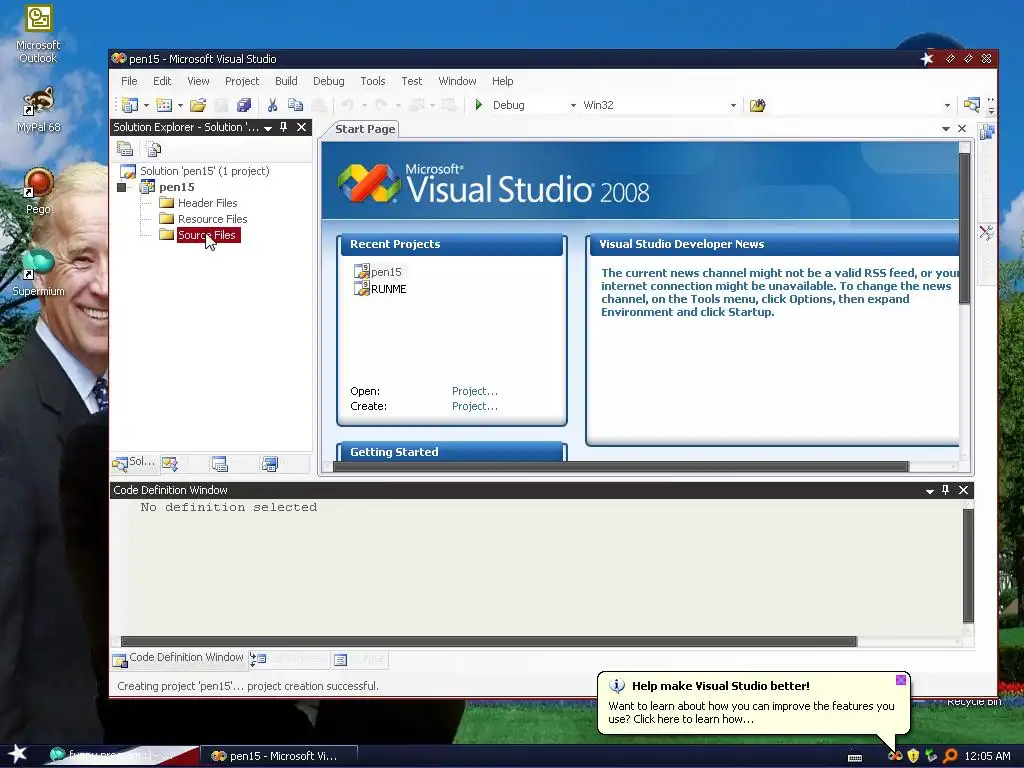The width and height of the screenshot is (1024, 768).
Task: Open Microsoft Outlook desktop shortcut
Action: pos(38,35)
